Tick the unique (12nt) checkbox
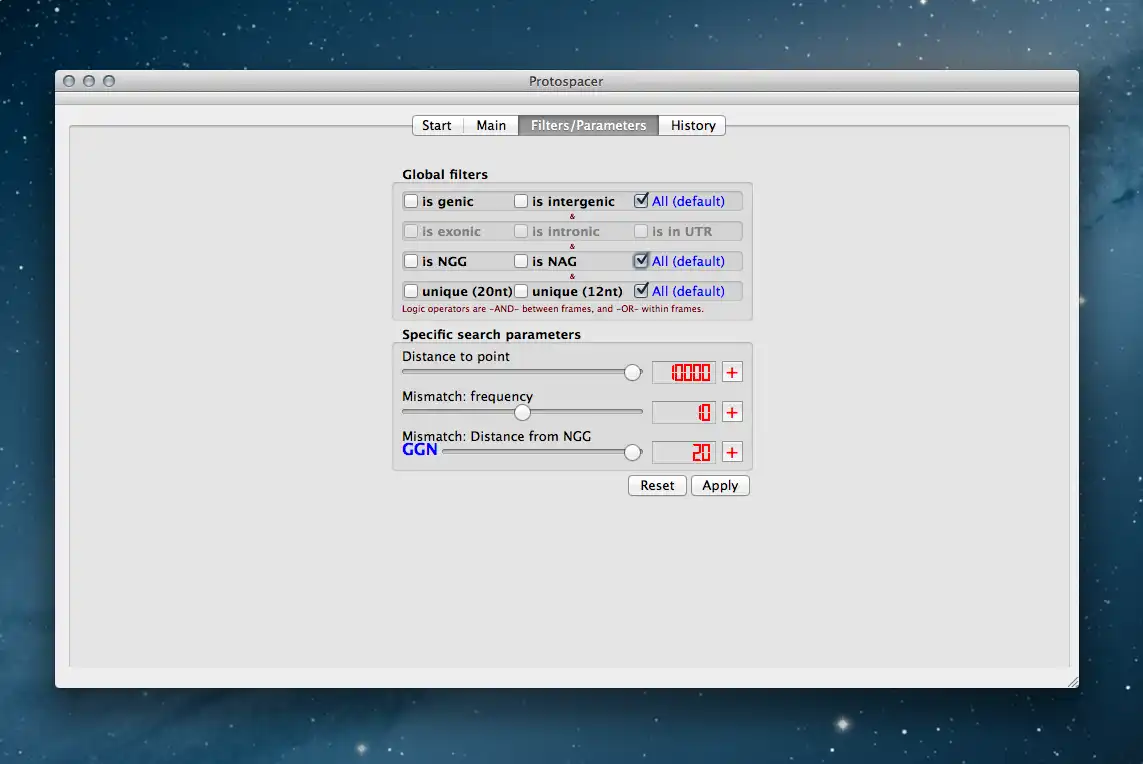 click(520, 291)
